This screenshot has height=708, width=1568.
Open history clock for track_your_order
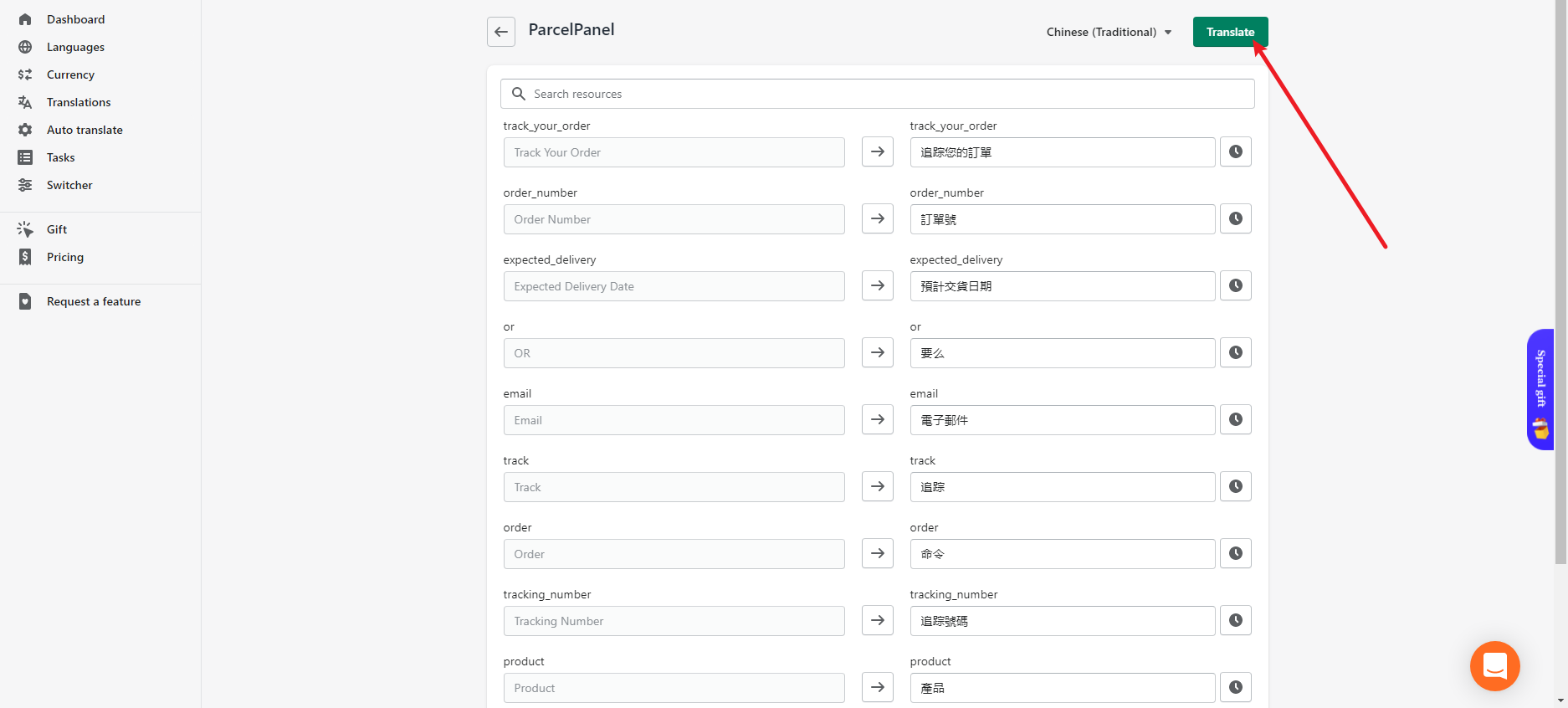pos(1236,151)
